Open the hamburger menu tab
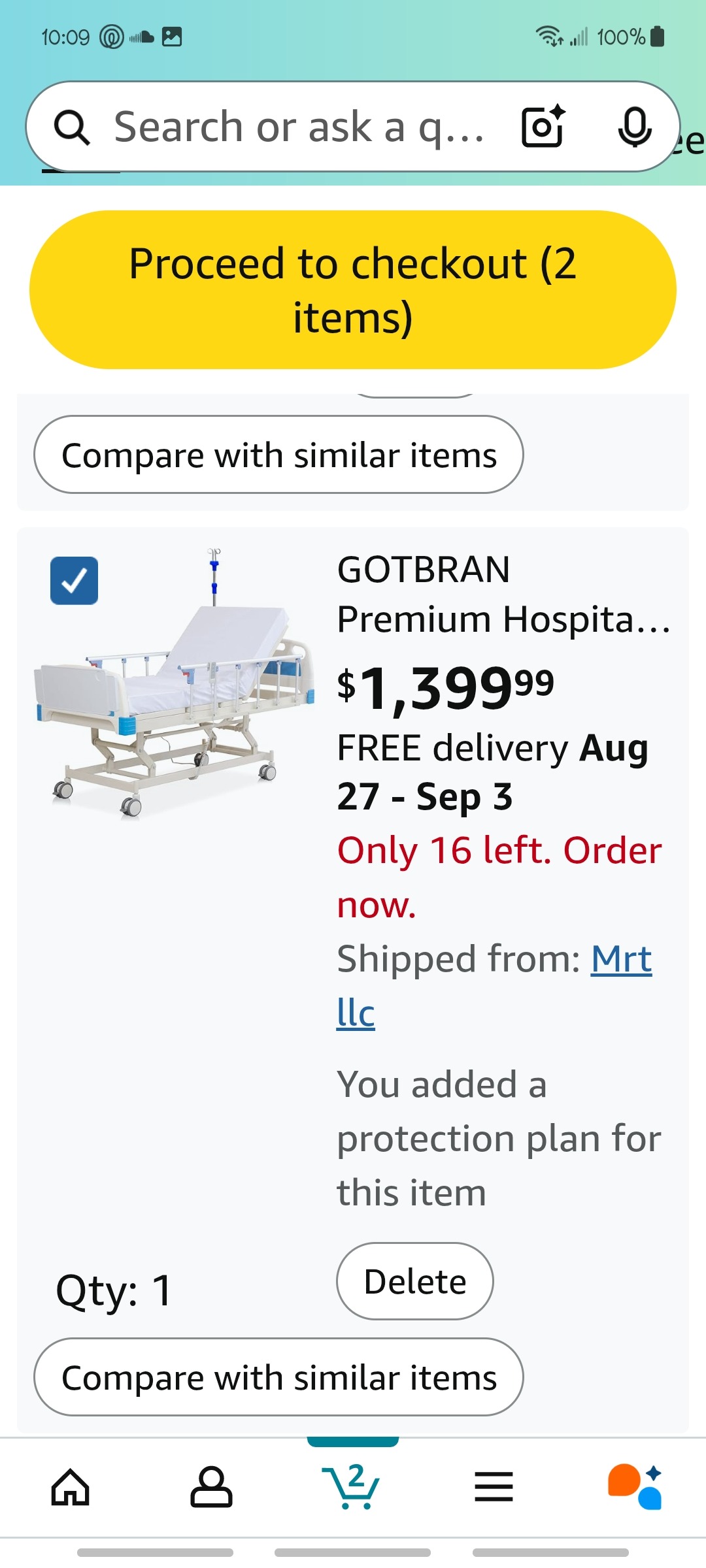The image size is (706, 1568). coord(494,1488)
